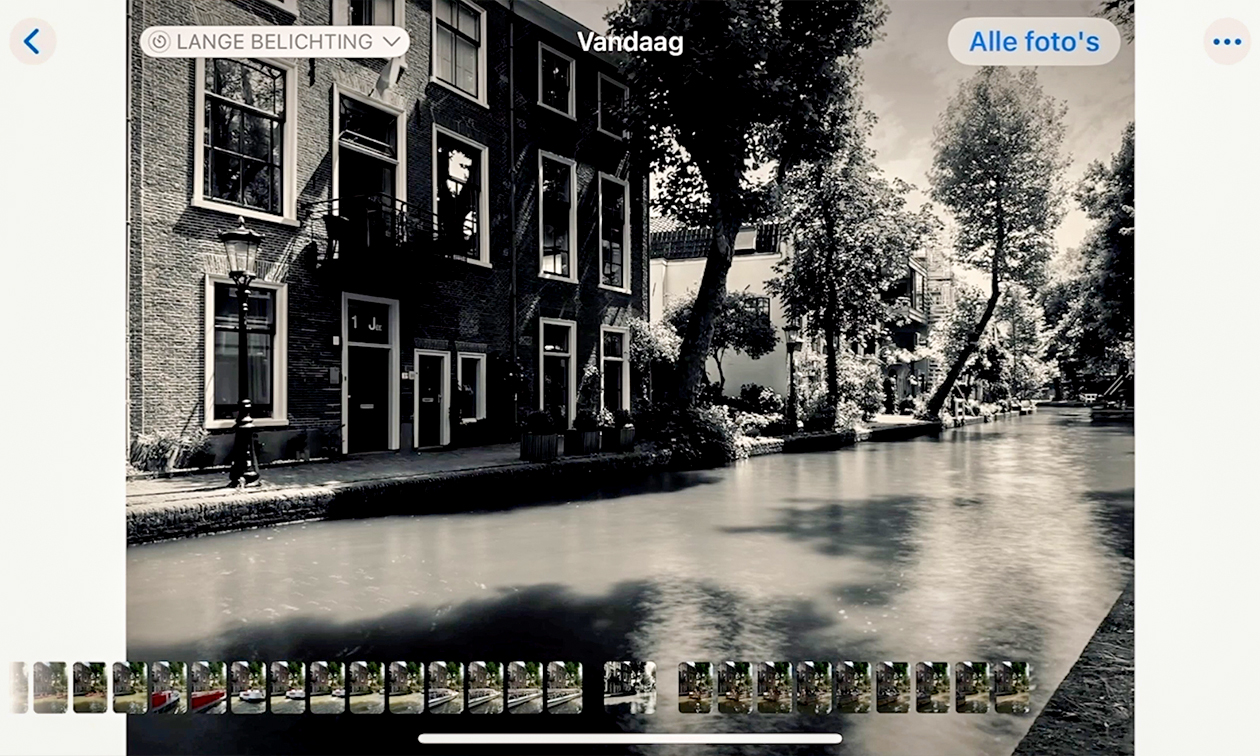Select the currently highlighted black-and-white thumbnail
The image size is (1260, 756).
pyautogui.click(x=630, y=687)
